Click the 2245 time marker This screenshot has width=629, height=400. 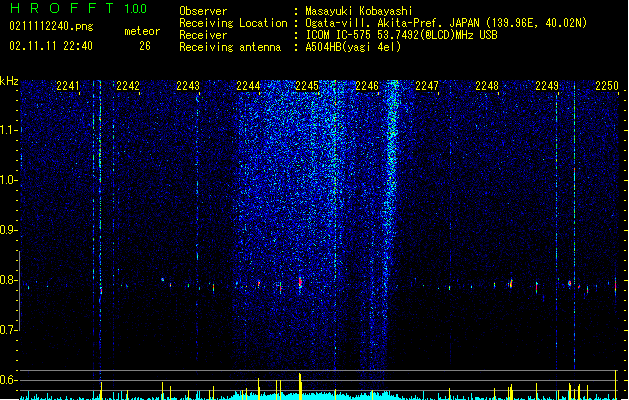307,86
